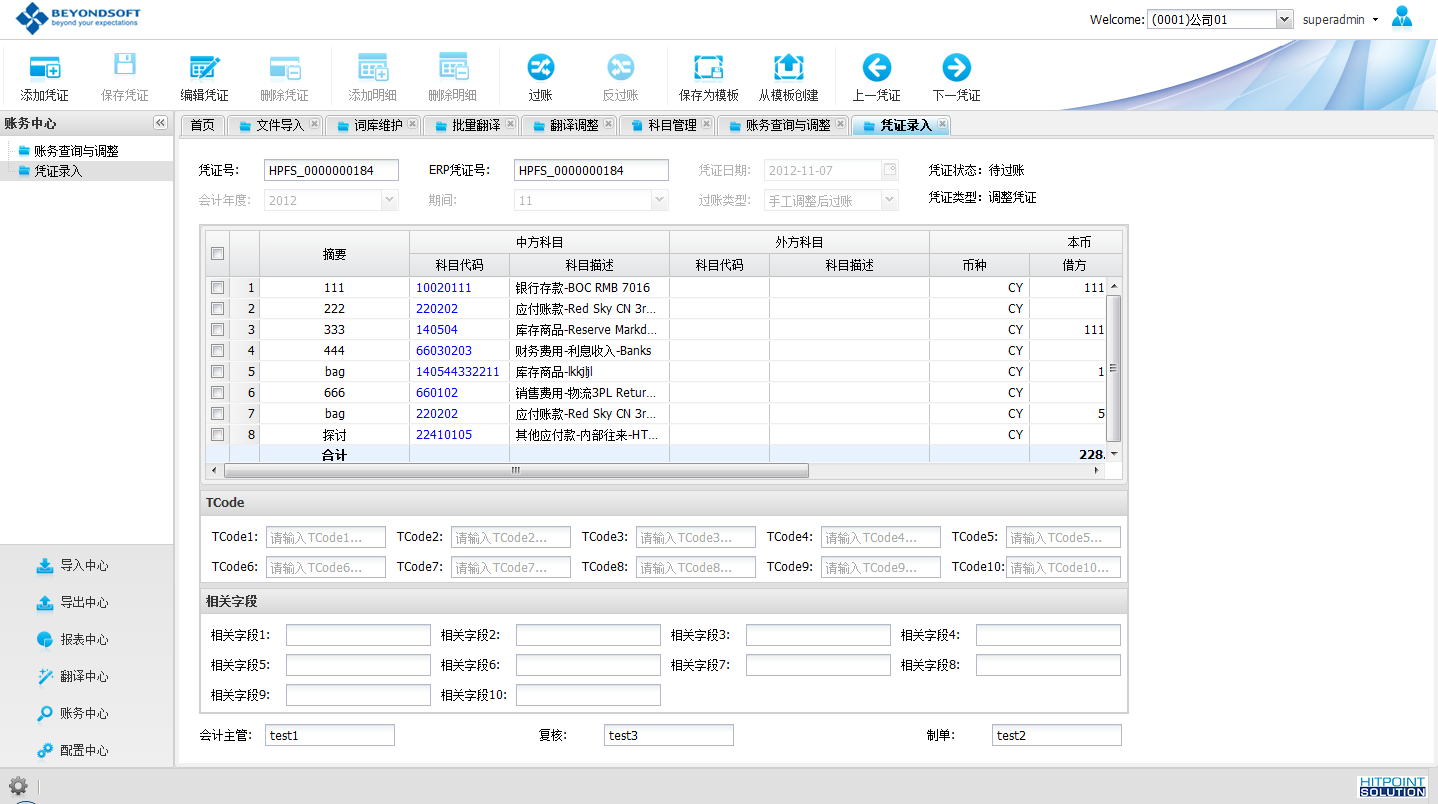This screenshot has width=1438, height=804.
Task: Click the 保存为模板 (save as template) icon
Action: (709, 68)
